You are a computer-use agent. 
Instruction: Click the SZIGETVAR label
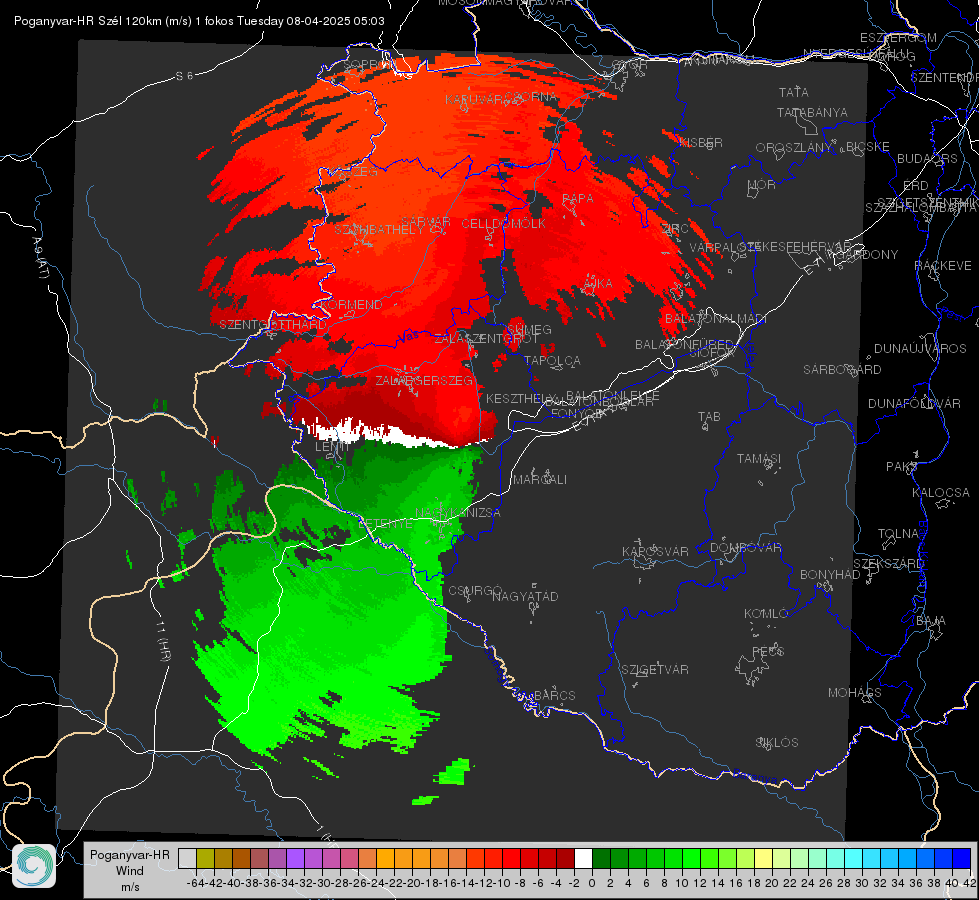click(654, 670)
